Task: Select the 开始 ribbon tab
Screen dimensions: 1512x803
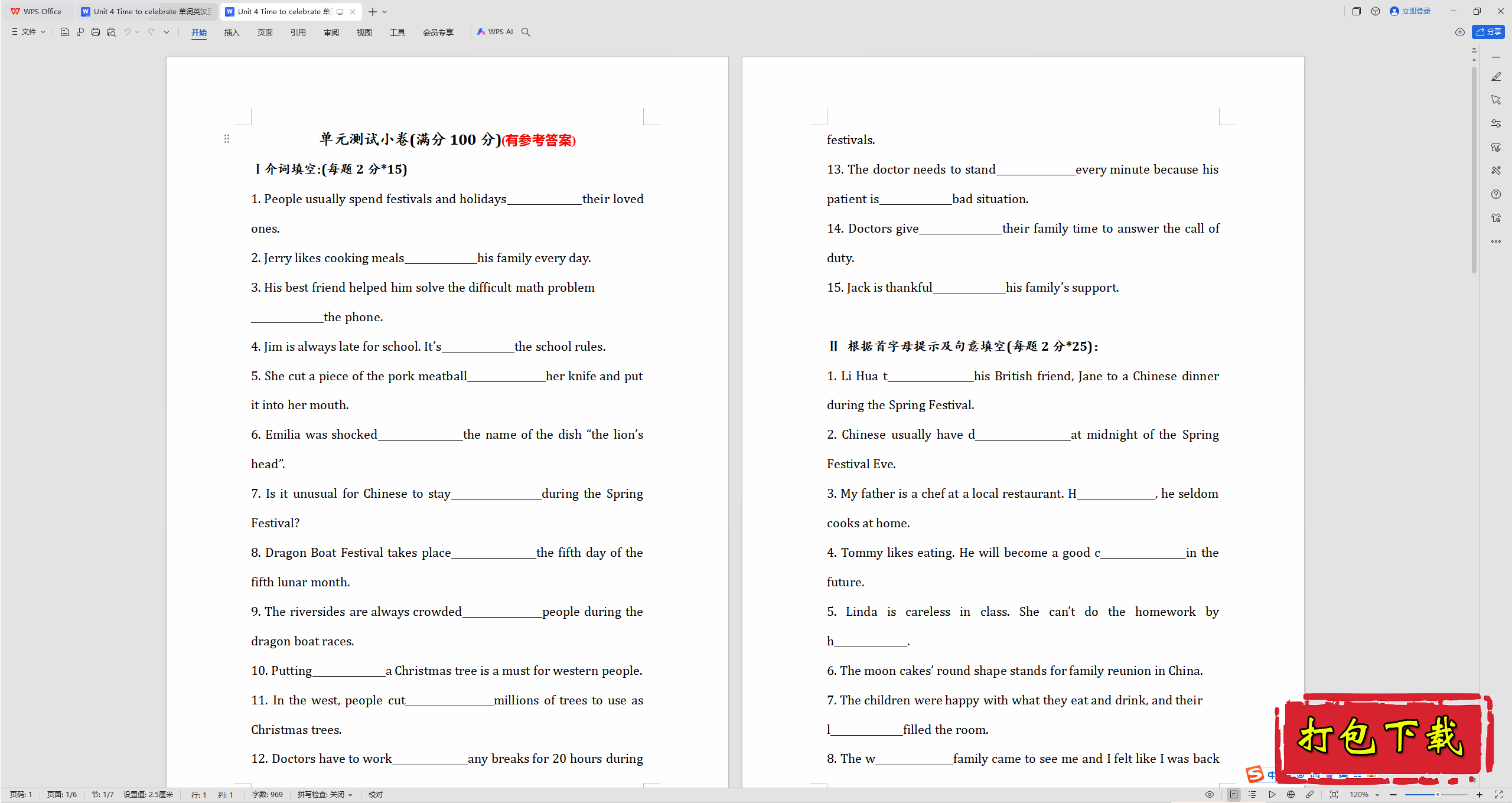Action: coord(199,32)
